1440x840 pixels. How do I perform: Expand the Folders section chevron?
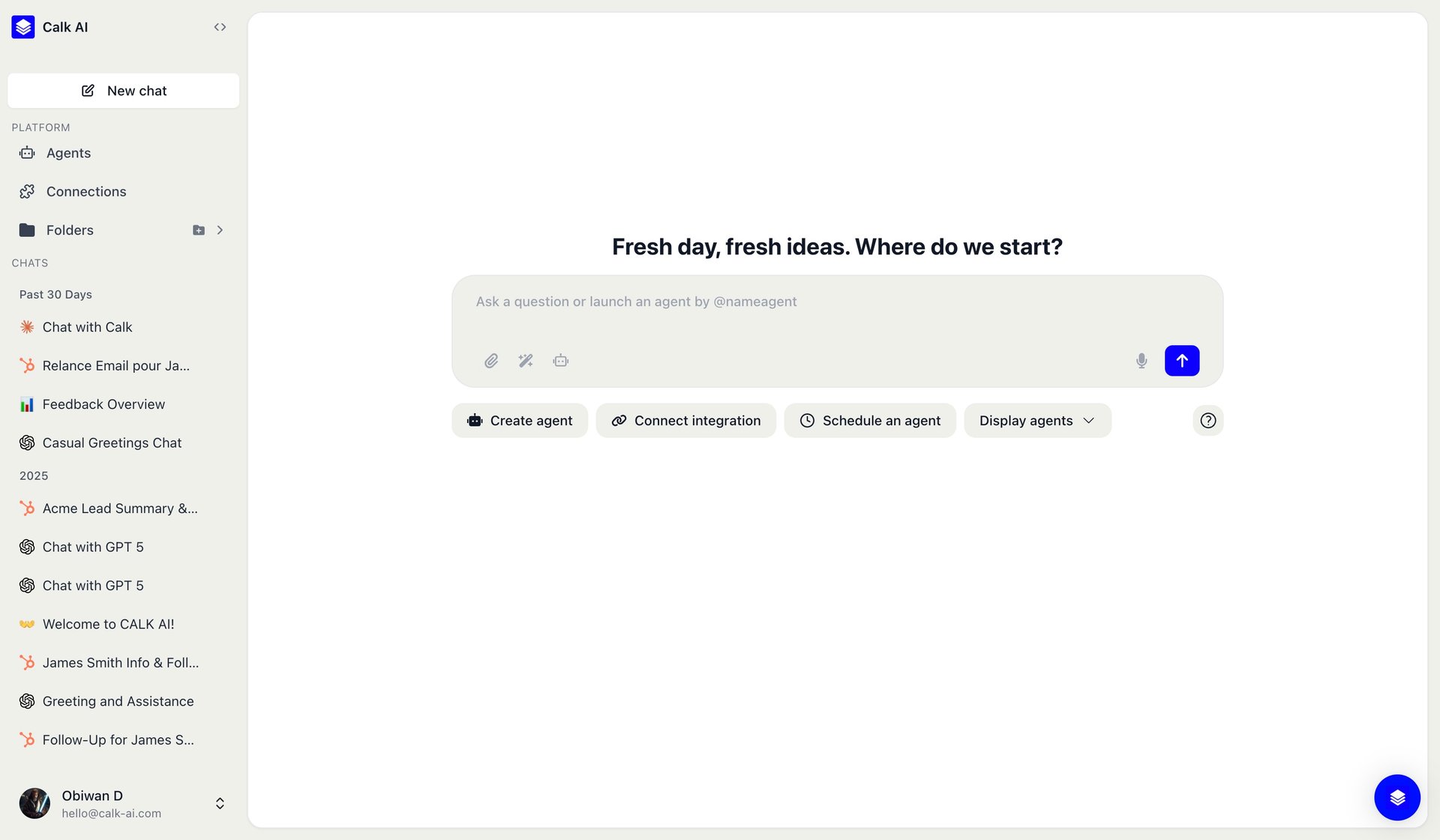pos(220,230)
